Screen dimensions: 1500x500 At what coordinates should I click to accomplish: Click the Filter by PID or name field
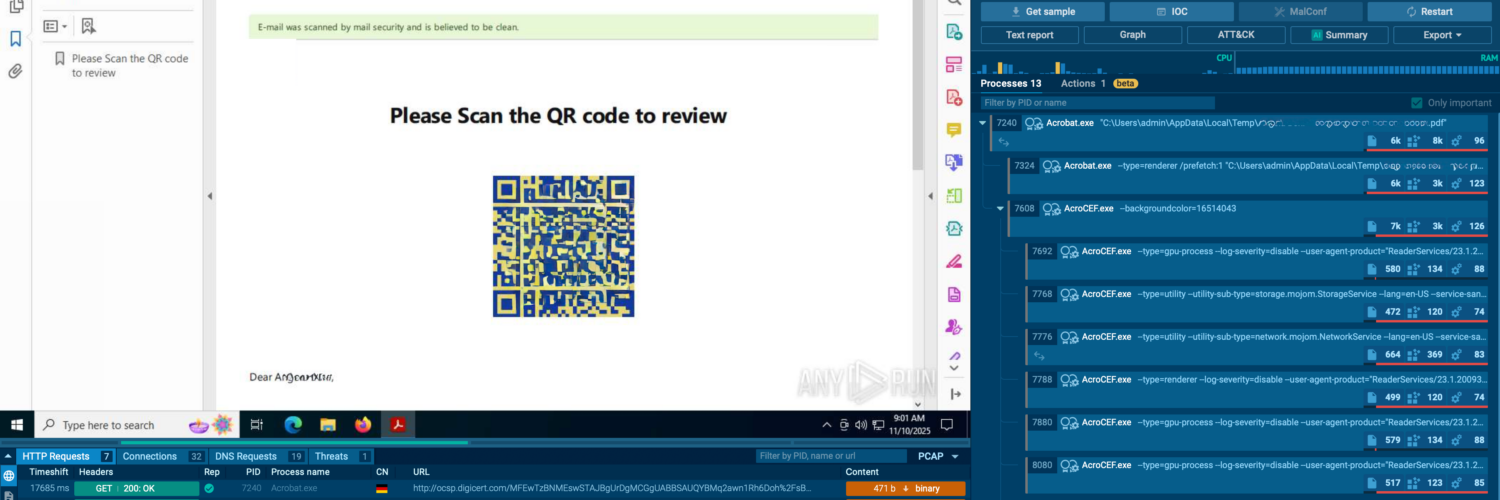pos(1097,103)
